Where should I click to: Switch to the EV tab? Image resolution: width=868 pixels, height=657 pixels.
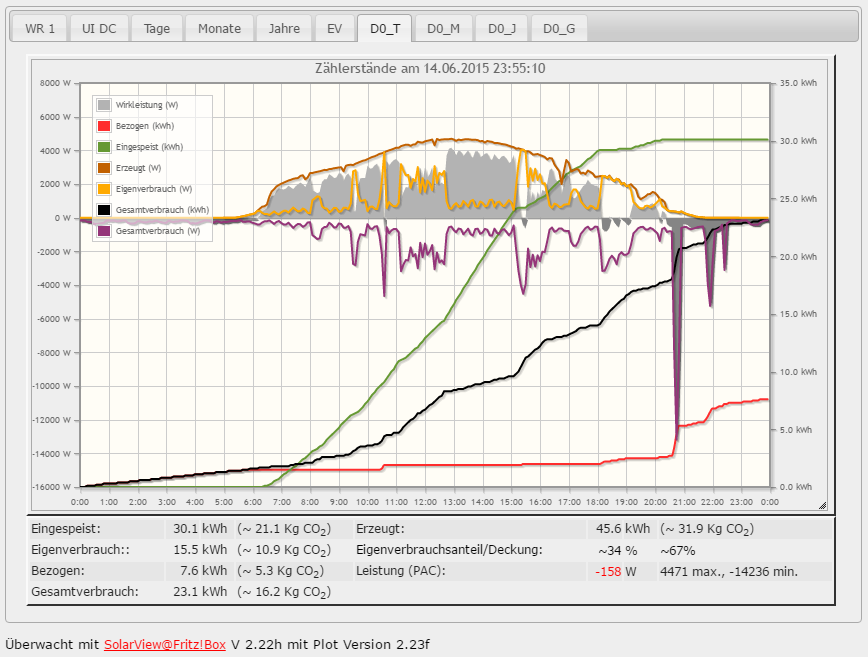pos(334,28)
